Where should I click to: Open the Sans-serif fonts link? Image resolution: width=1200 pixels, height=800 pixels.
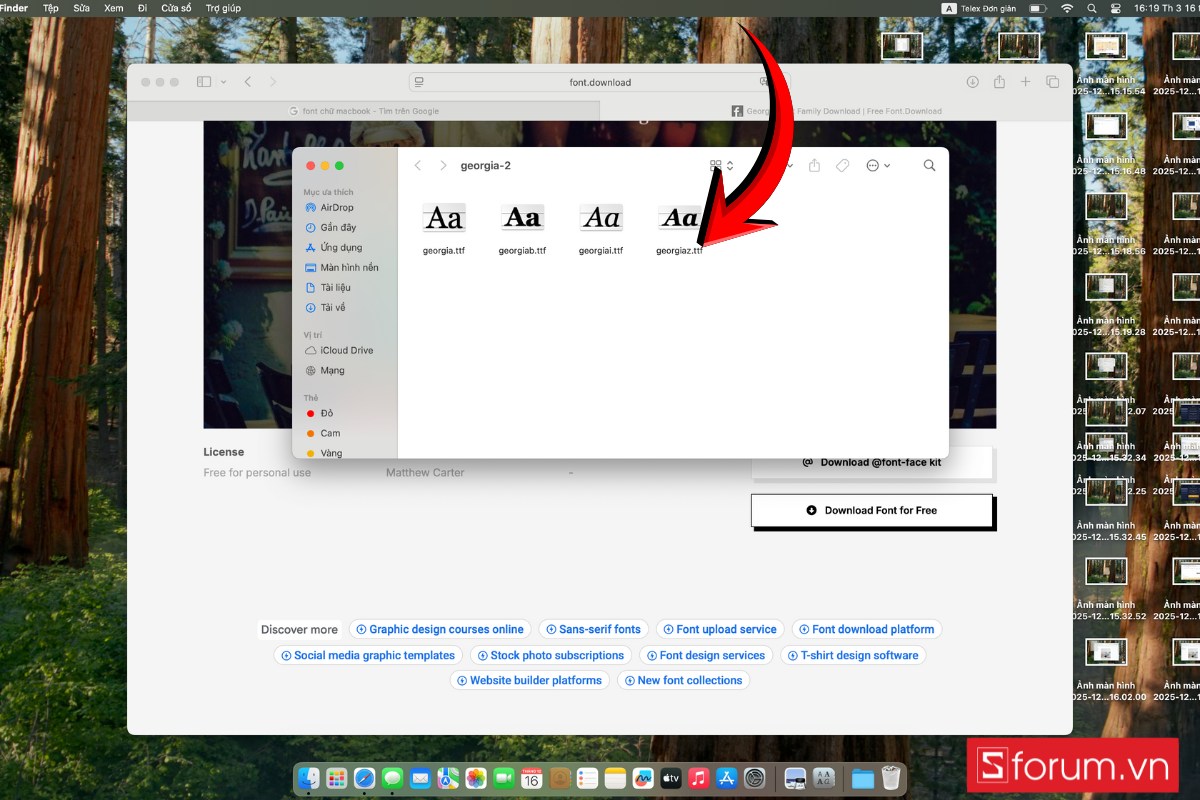pyautogui.click(x=593, y=629)
